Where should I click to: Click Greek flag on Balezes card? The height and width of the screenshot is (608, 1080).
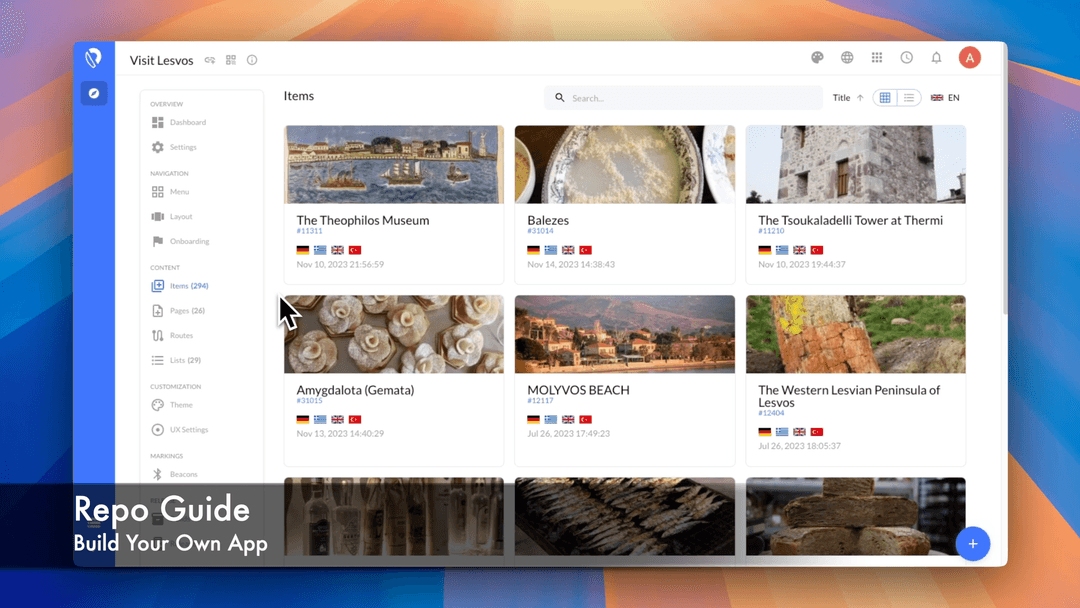550,250
